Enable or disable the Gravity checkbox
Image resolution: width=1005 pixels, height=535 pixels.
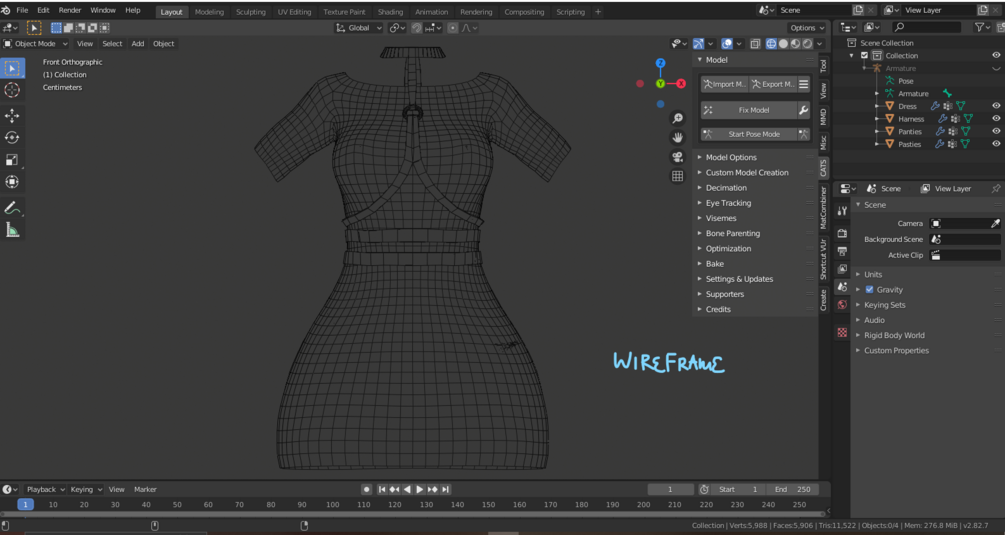(x=869, y=290)
